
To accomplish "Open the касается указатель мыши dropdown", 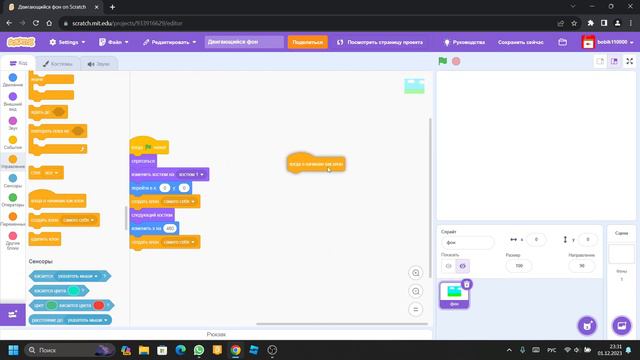I will (x=78, y=276).
